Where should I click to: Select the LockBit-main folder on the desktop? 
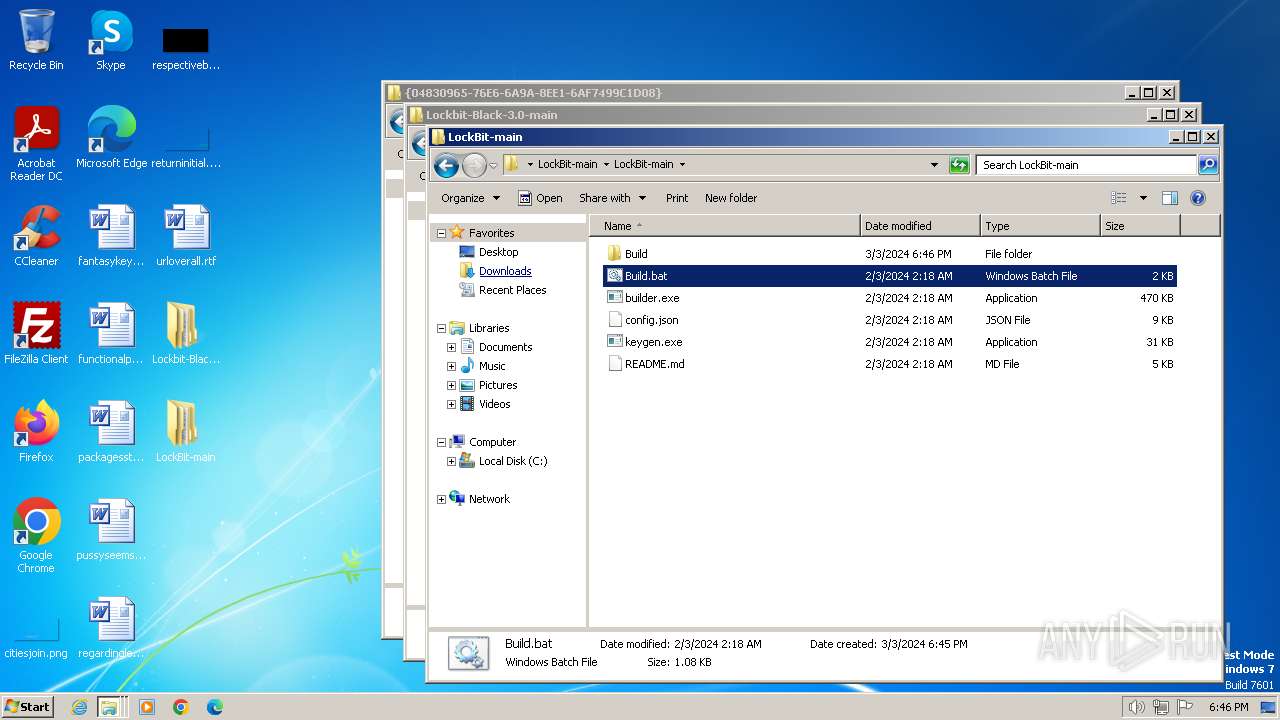click(186, 432)
